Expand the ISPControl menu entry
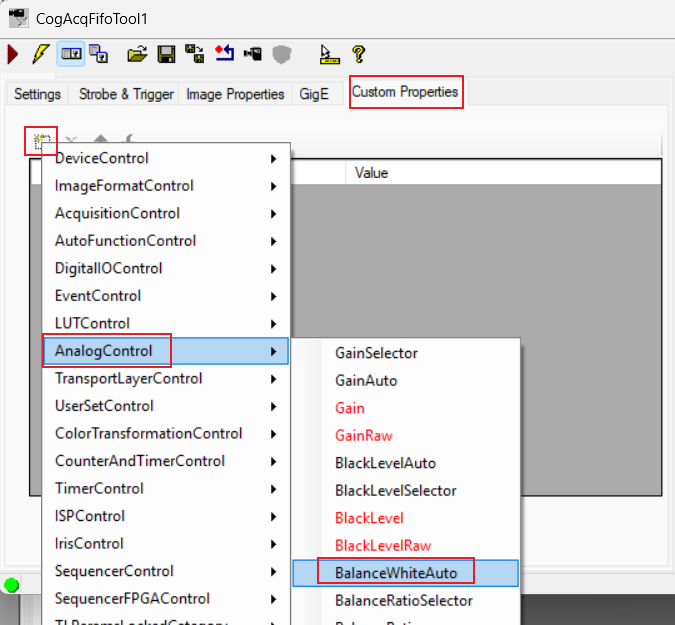This screenshot has height=625, width=675. [x=166, y=517]
